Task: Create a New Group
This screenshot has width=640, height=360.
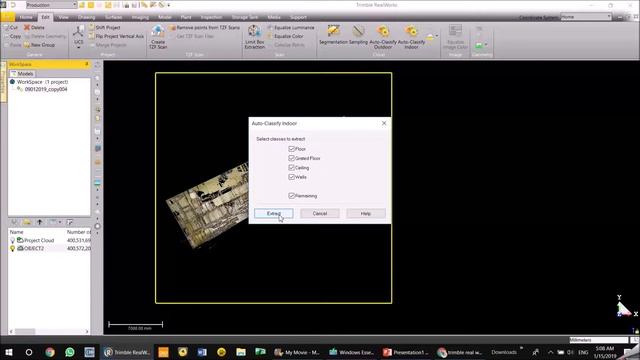Action: pos(39,45)
